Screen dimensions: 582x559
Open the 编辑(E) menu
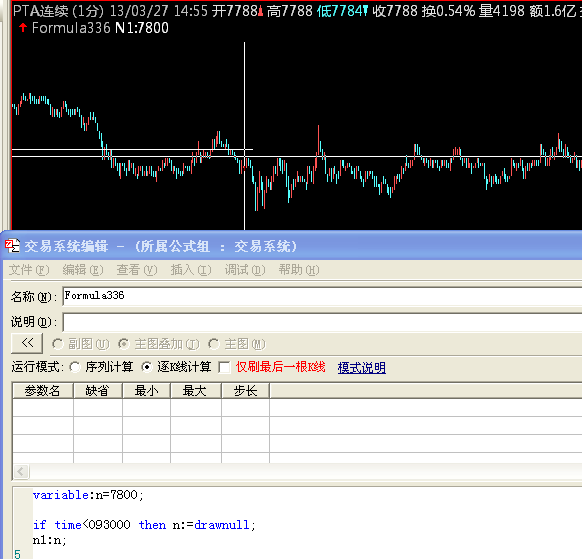(83, 270)
